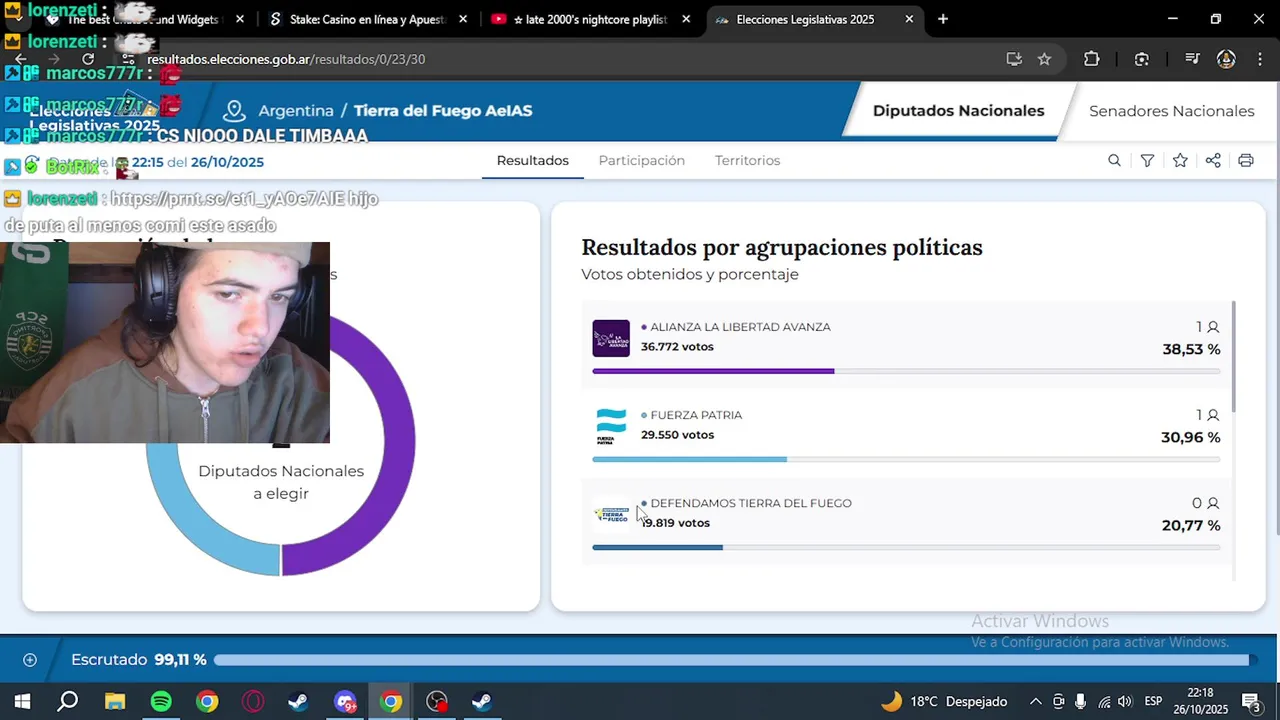Click the printer icon to print results
This screenshot has width=1280, height=720.
(1246, 161)
